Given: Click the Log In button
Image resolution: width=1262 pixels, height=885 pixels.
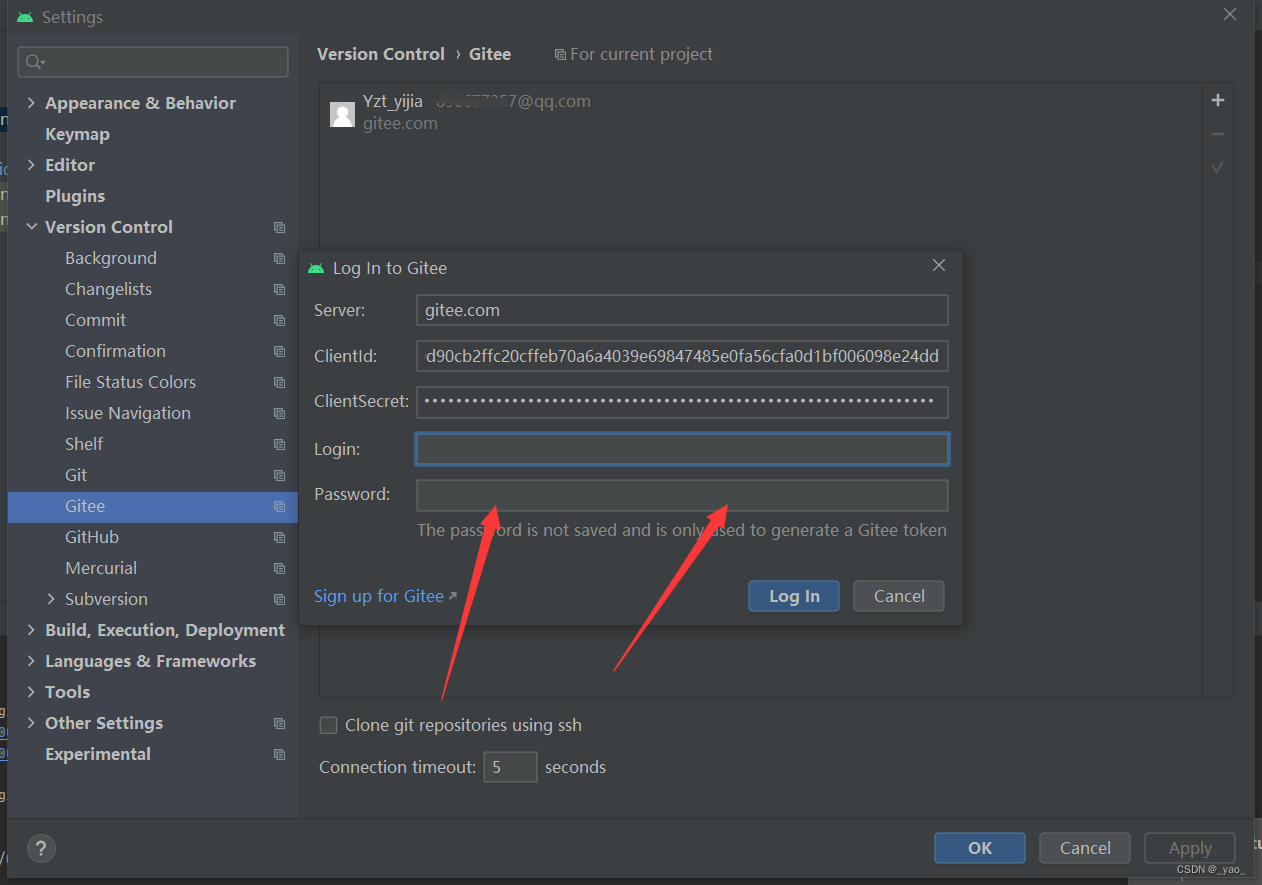Looking at the screenshot, I should (794, 596).
